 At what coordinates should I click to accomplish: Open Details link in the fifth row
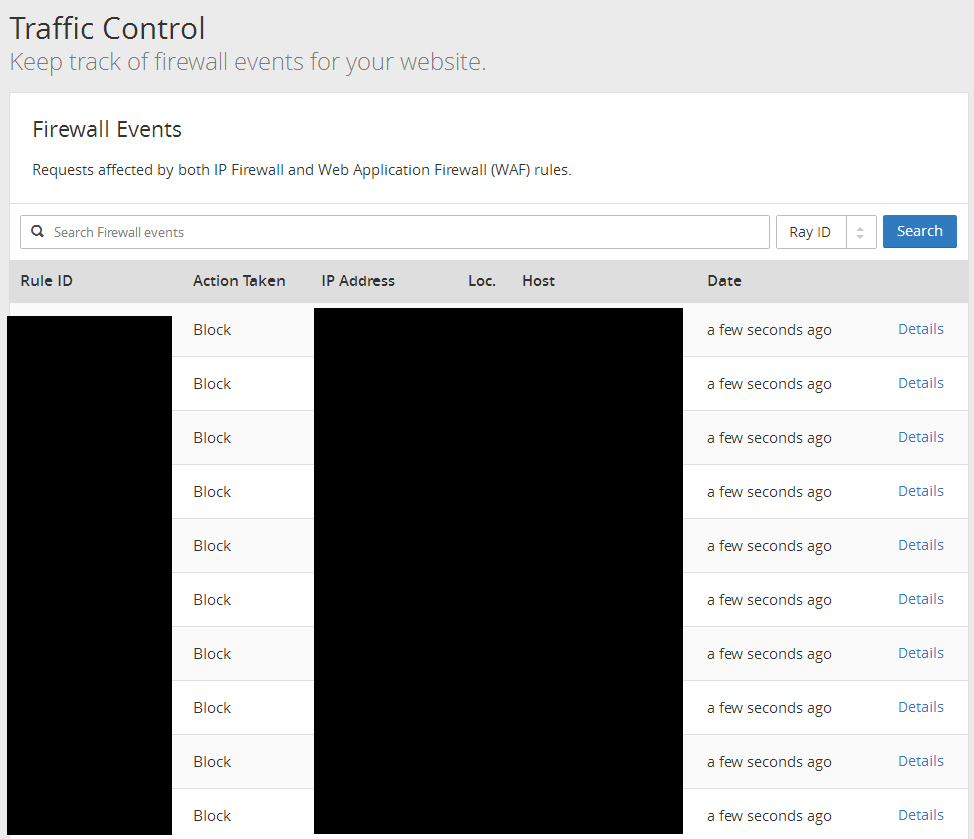(920, 545)
